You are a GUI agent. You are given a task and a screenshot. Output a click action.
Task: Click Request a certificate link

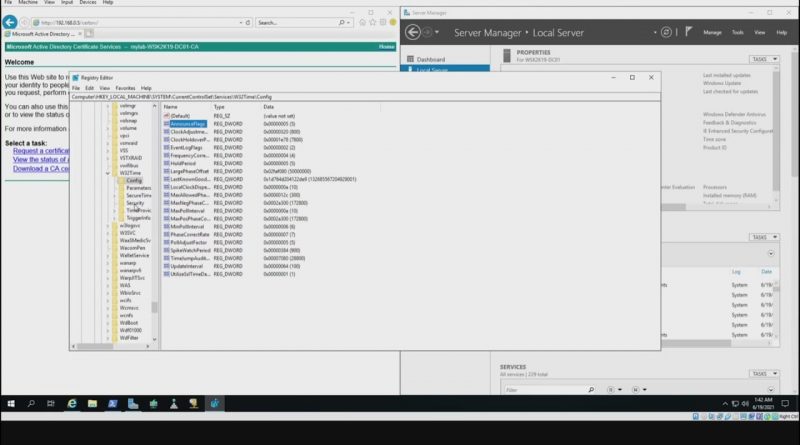point(41,151)
